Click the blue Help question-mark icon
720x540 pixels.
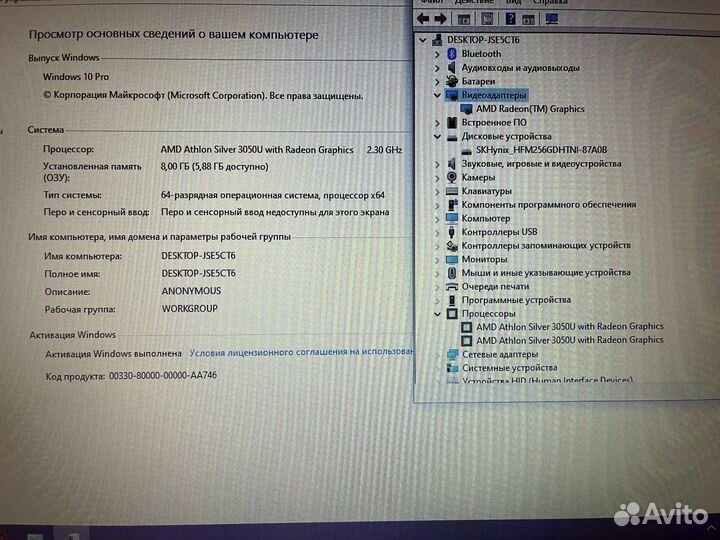pyautogui.click(x=510, y=19)
